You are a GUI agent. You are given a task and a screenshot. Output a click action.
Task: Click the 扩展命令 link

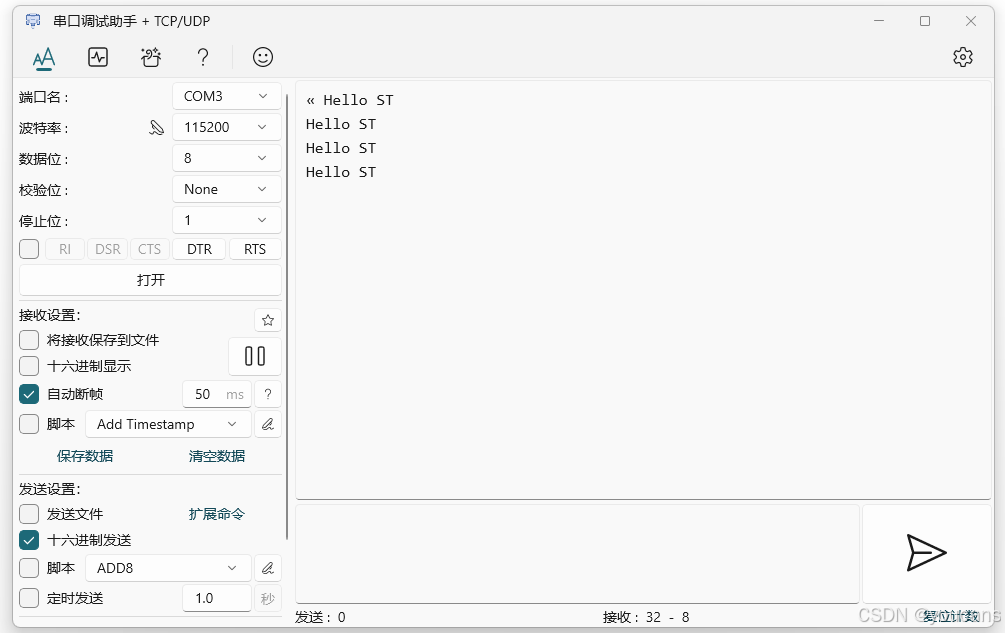point(215,513)
